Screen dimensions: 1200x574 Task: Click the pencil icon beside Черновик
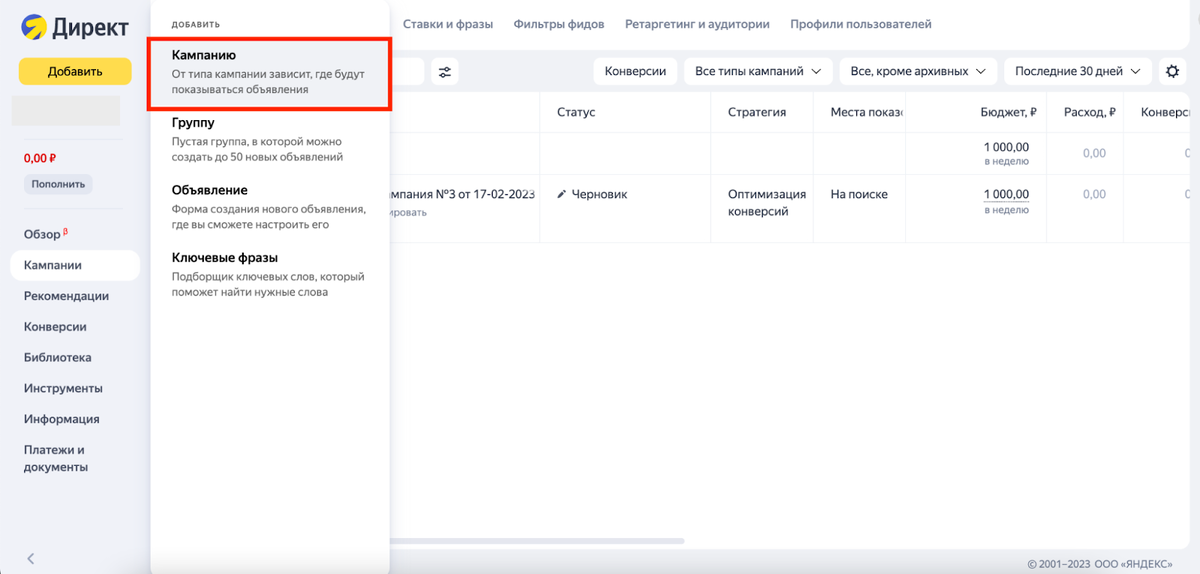click(x=562, y=194)
